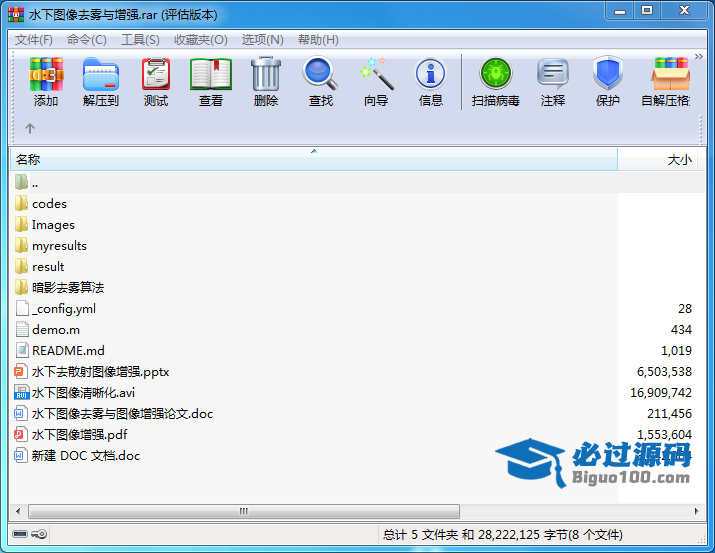The height and width of the screenshot is (553, 715).
Task: Start the 向导 (Wizard) wand tool
Action: click(x=376, y=82)
